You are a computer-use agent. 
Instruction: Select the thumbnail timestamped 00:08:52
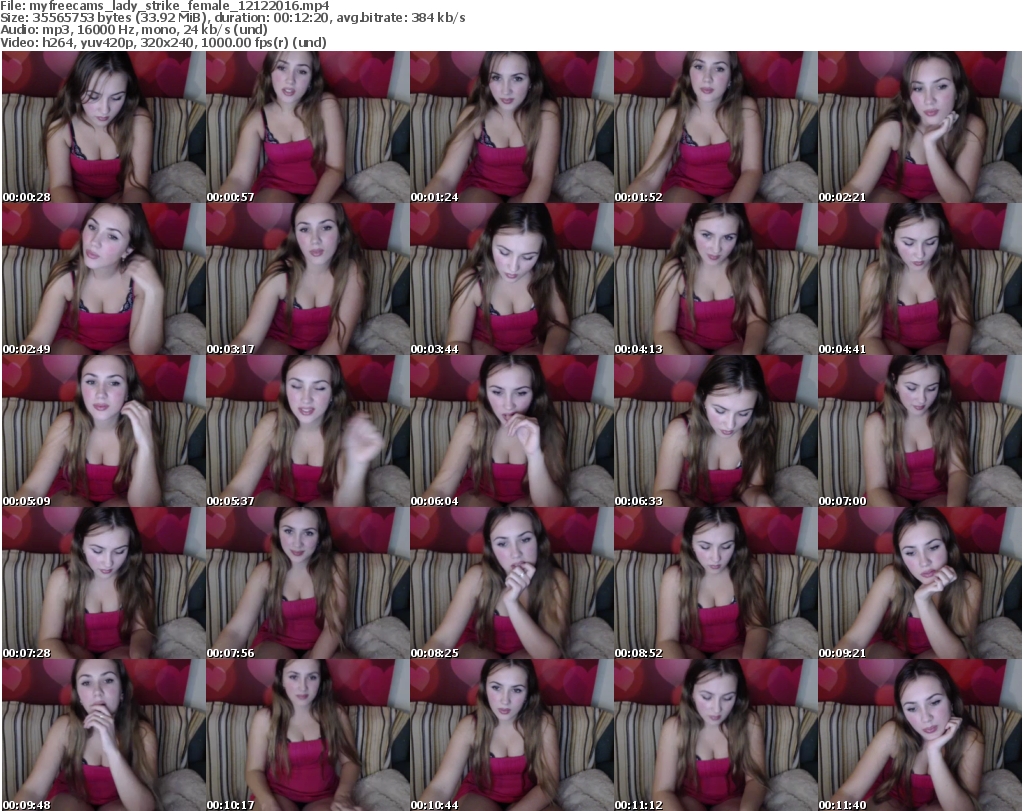715,583
